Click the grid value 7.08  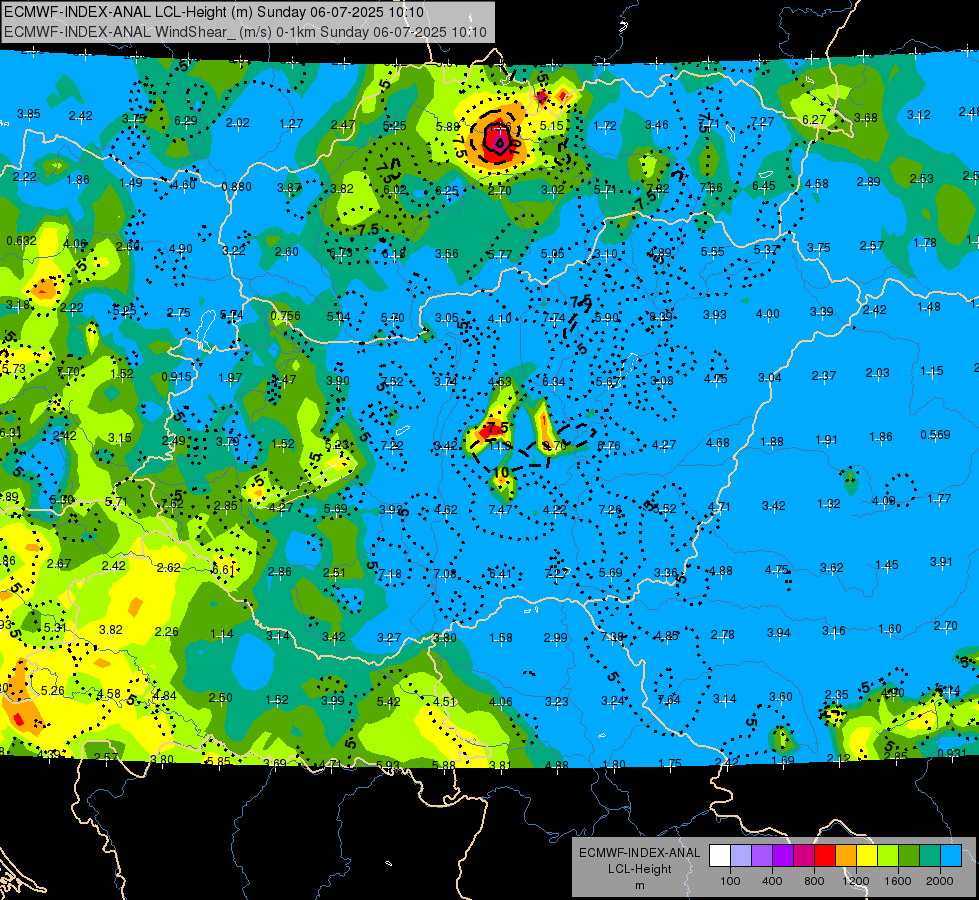[445, 573]
